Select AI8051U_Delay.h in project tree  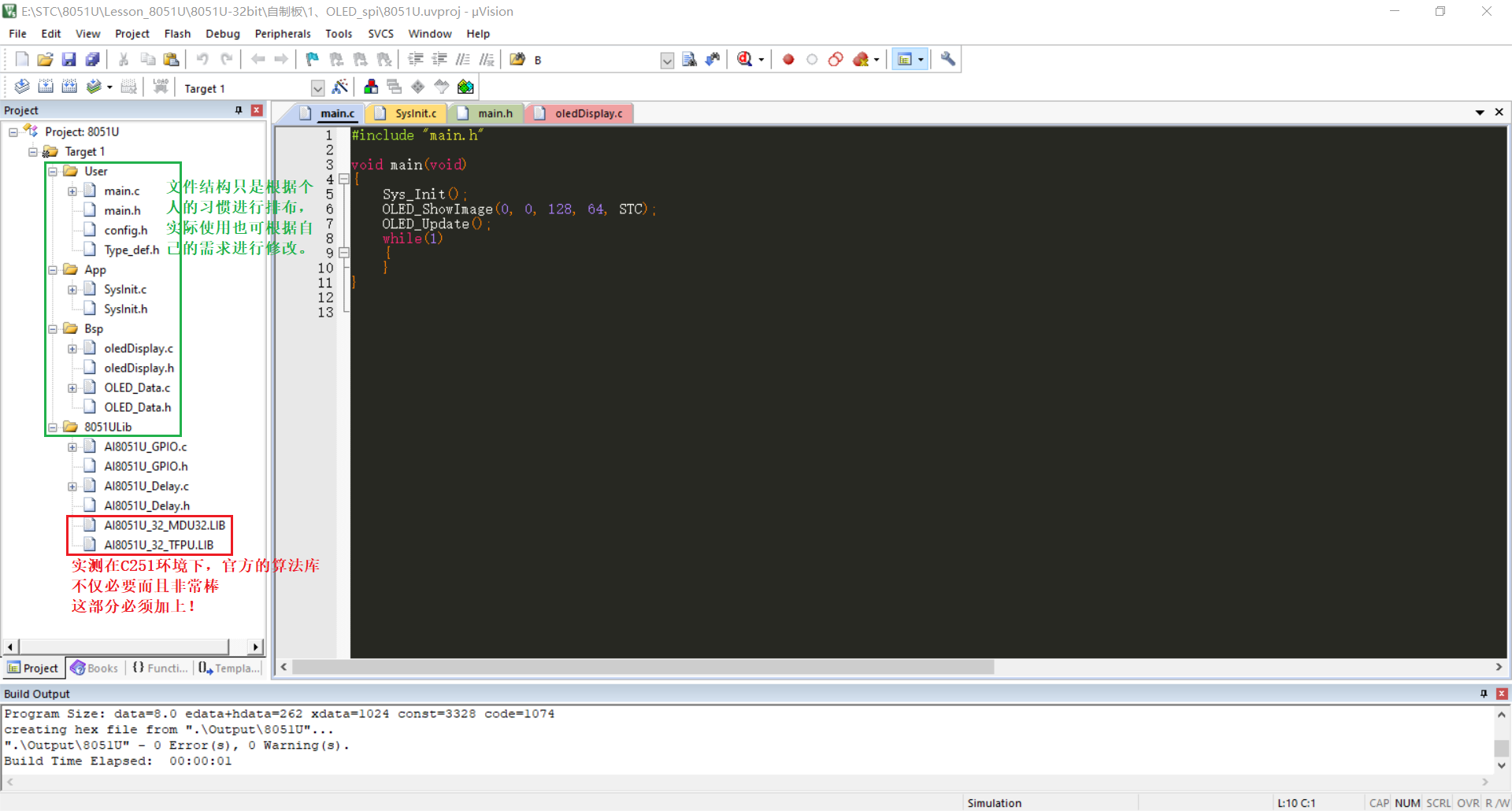pos(146,505)
